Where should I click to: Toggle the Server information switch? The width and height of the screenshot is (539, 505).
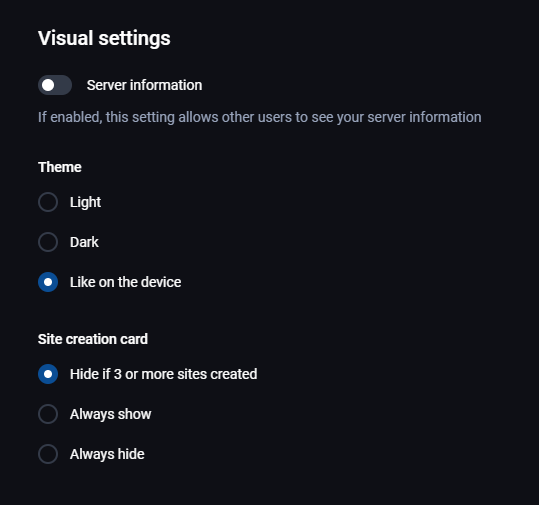pos(55,85)
